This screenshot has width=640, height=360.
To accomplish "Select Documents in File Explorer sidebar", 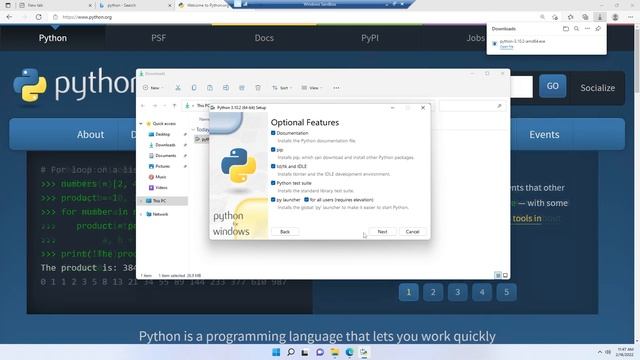I will pos(165,156).
